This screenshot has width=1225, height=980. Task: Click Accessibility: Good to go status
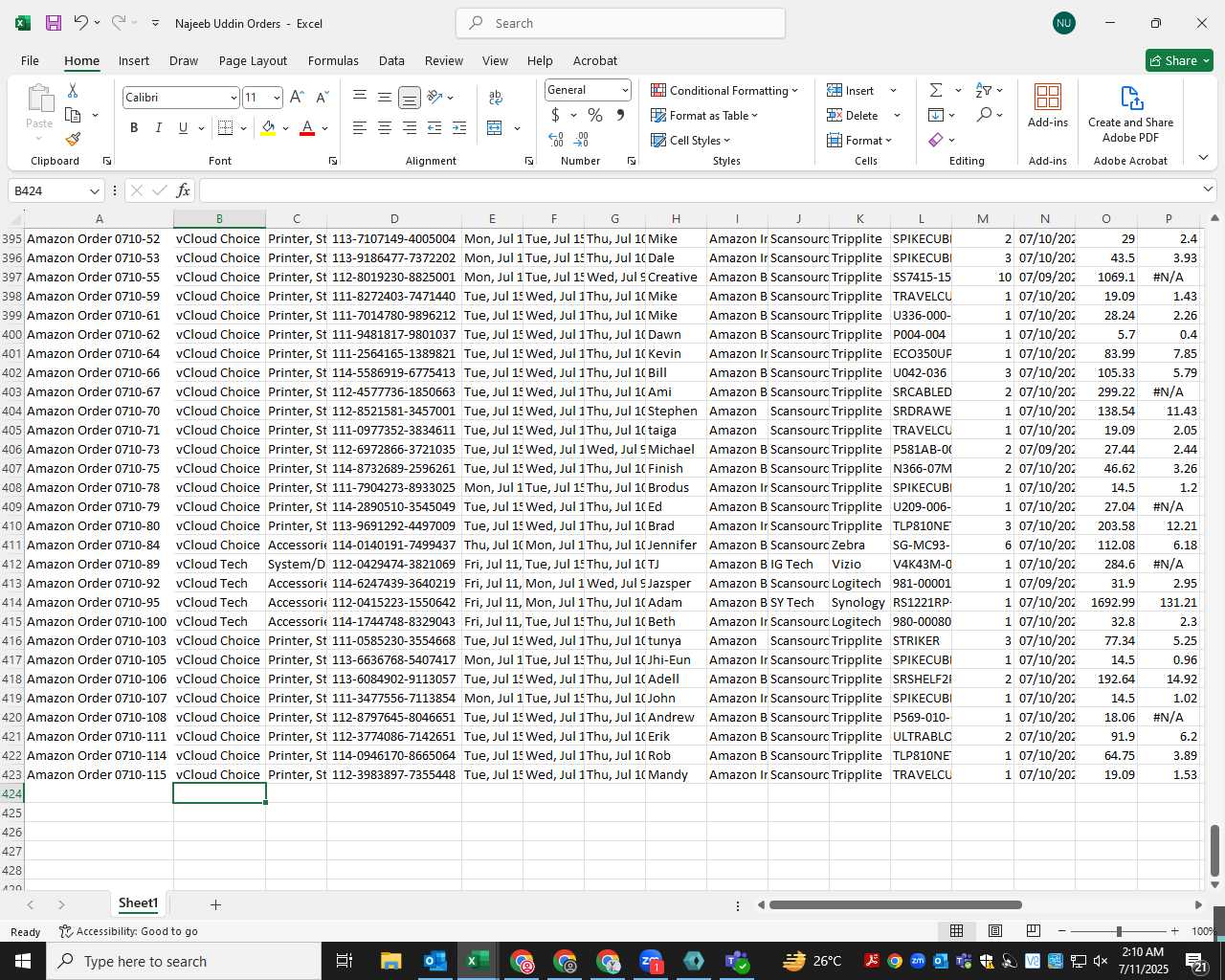tap(128, 931)
